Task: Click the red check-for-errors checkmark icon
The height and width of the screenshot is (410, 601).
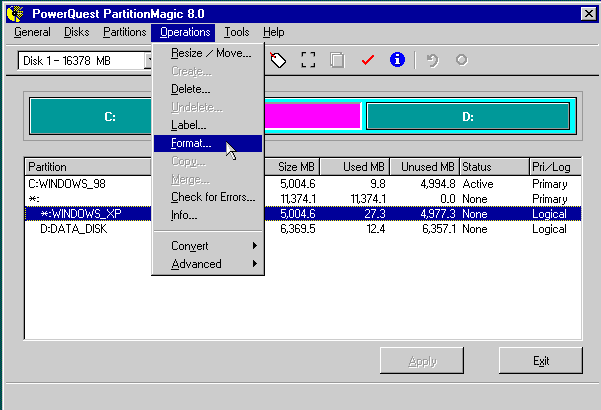Action: 368,60
